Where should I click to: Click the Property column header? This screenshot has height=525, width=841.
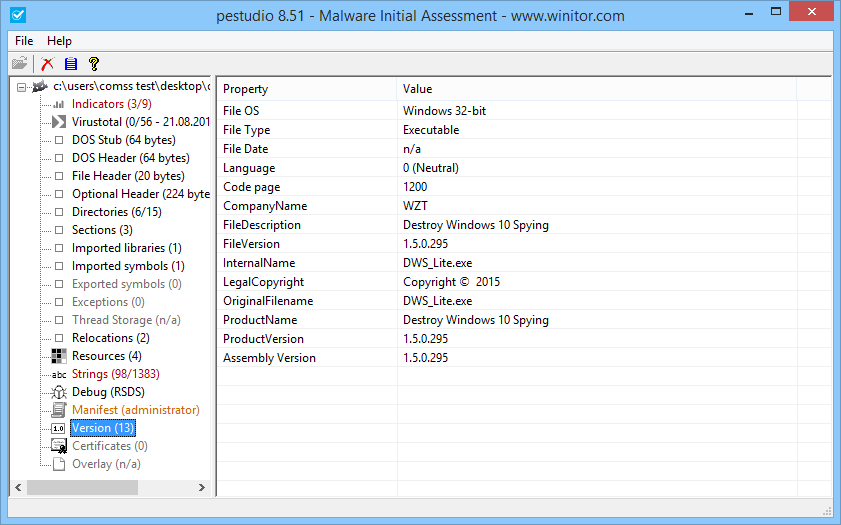pos(307,89)
